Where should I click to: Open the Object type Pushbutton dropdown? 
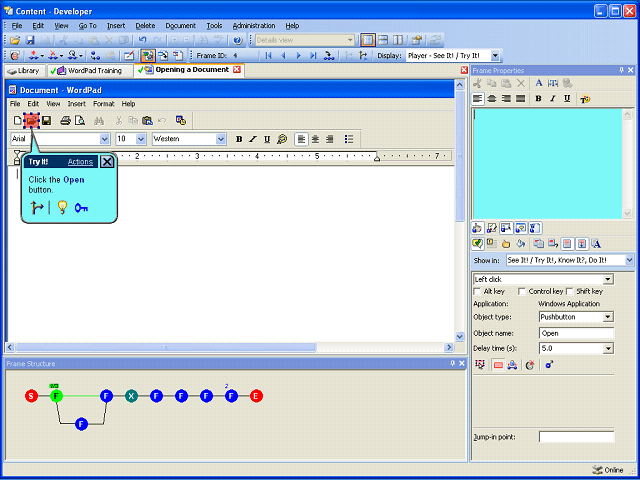[x=608, y=317]
